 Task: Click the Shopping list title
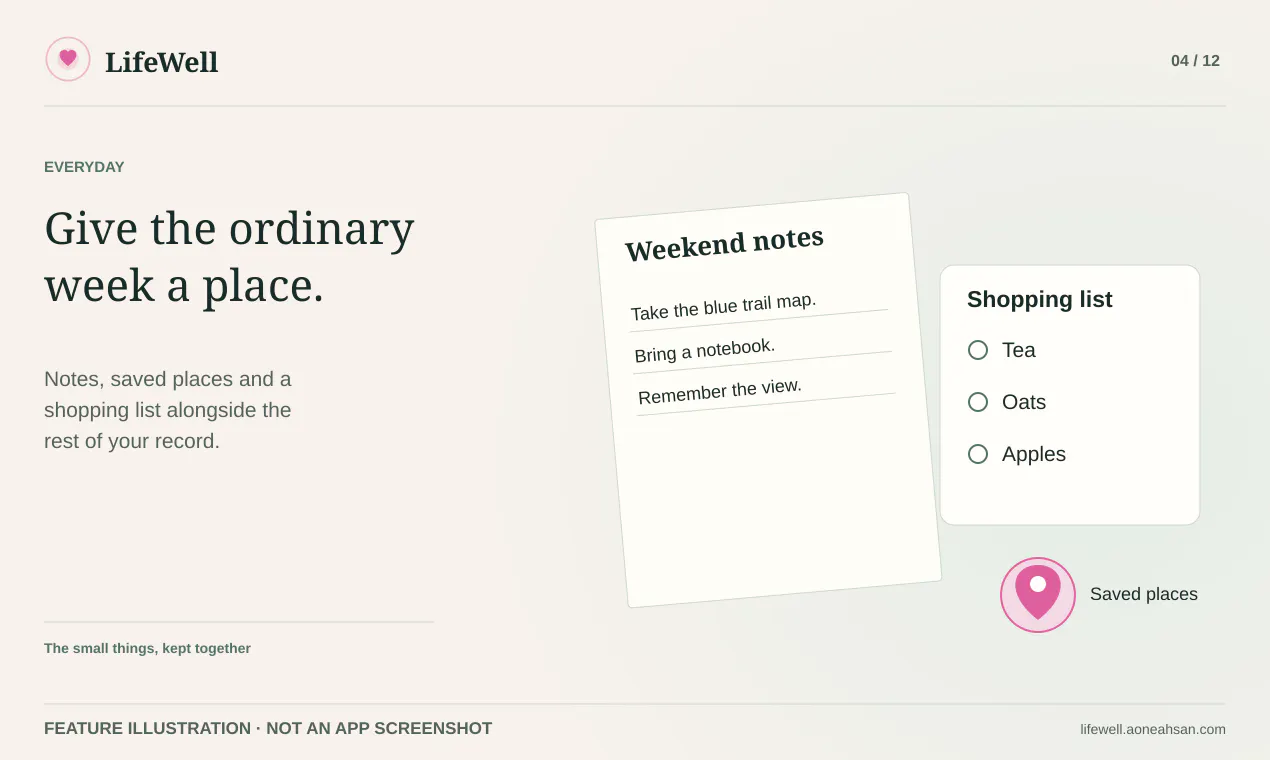point(1040,299)
